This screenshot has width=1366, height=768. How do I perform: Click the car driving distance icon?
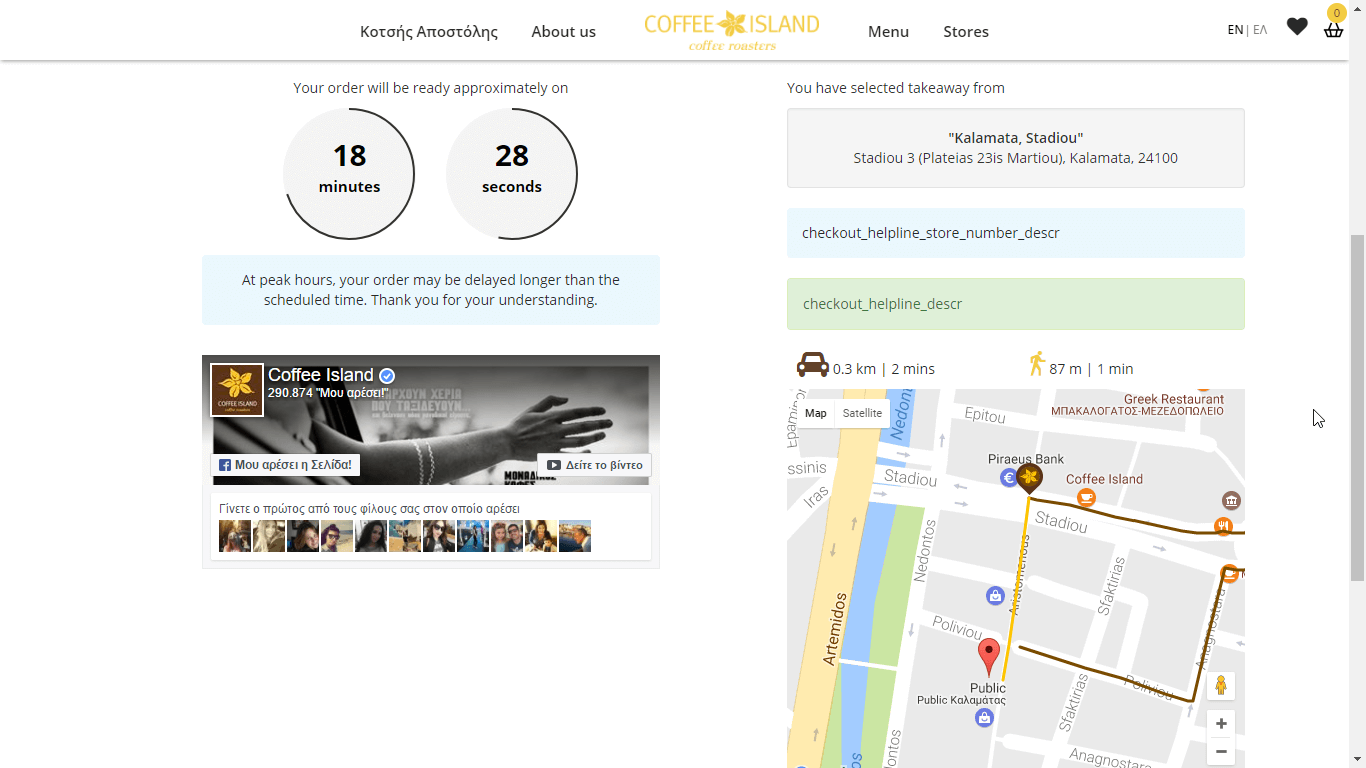[x=813, y=364]
